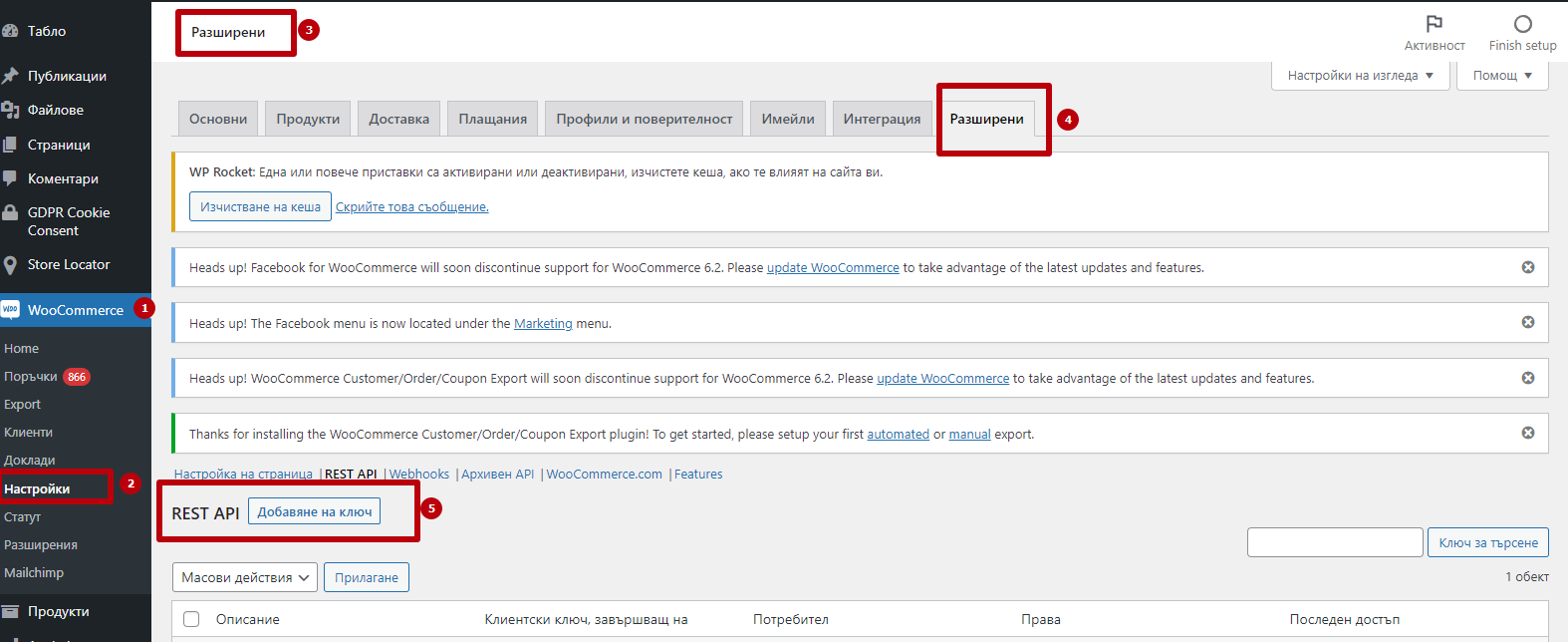Expand the Настройки на изгледа panel
Image resolution: width=1568 pixels, height=642 pixels.
pyautogui.click(x=1361, y=75)
